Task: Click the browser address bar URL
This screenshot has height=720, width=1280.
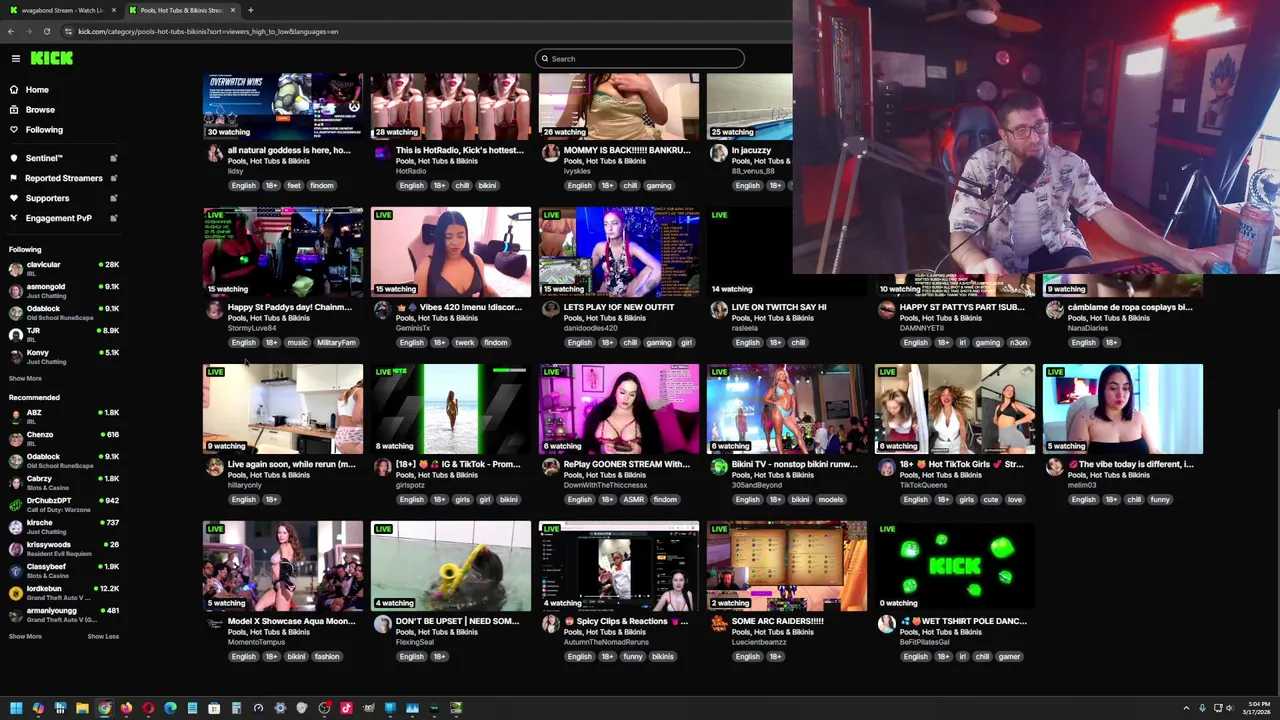Action: tap(208, 31)
